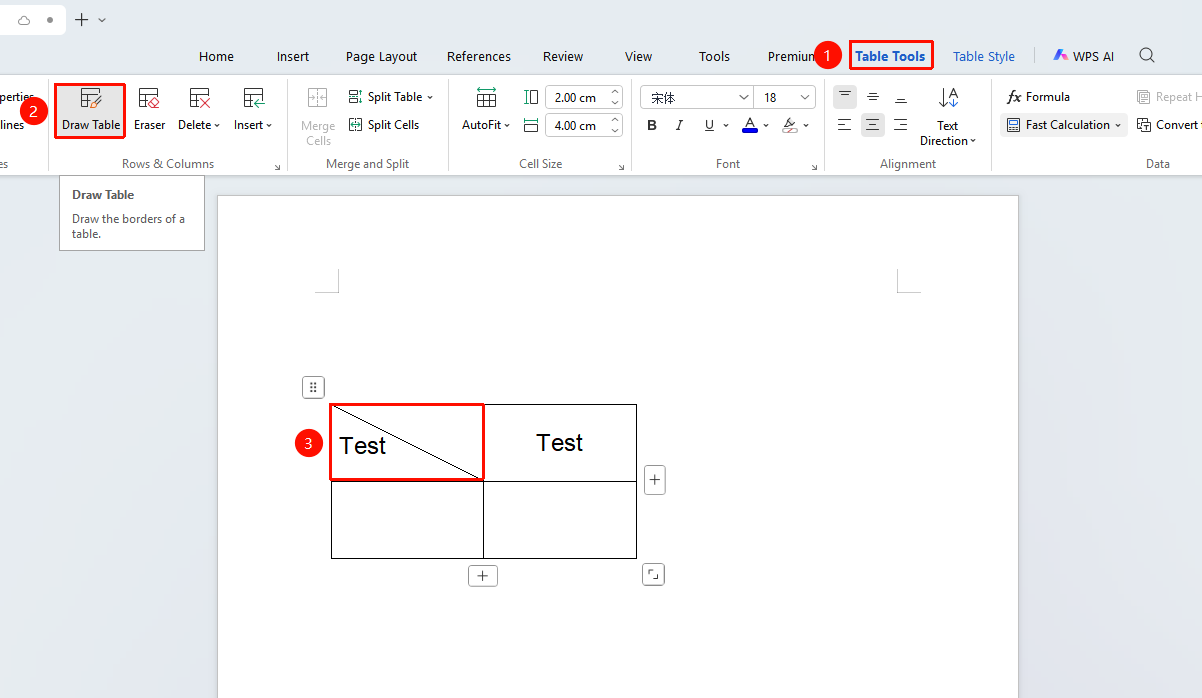Select the References tab
1202x698 pixels.
[479, 56]
